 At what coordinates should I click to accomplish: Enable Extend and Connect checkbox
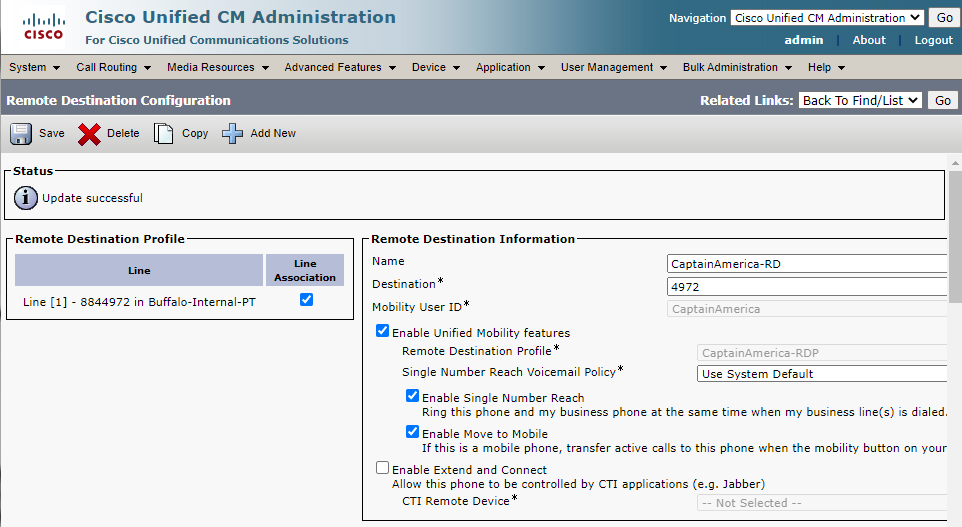coord(382,468)
